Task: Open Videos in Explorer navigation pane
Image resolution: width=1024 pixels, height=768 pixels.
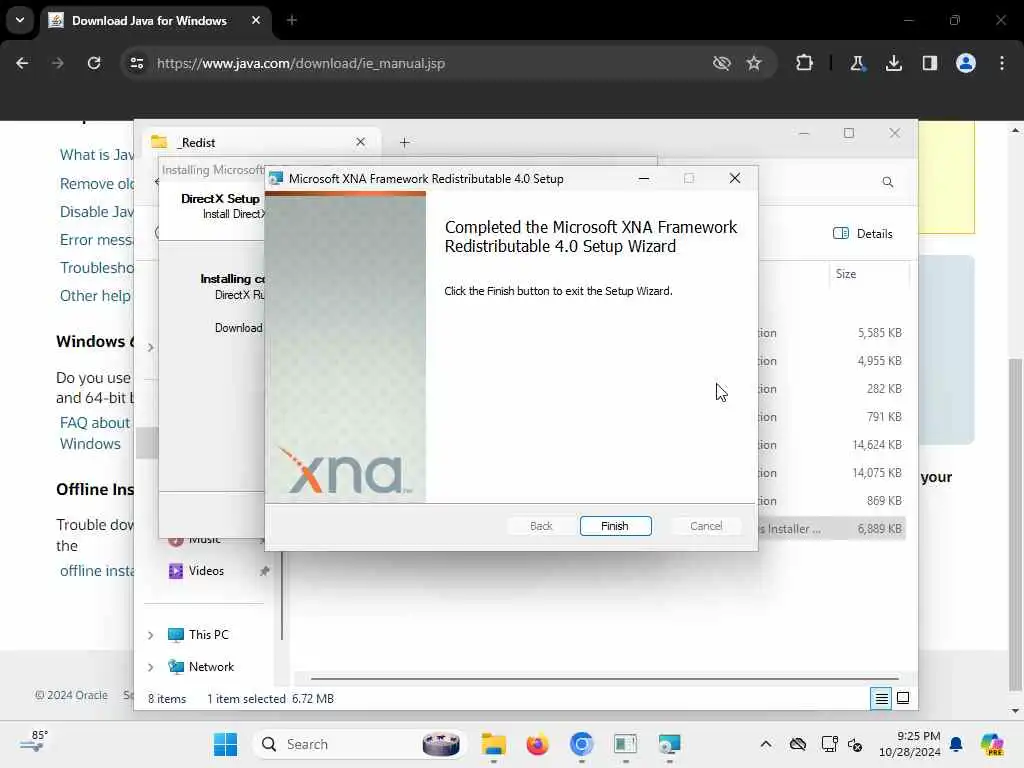Action: (206, 571)
